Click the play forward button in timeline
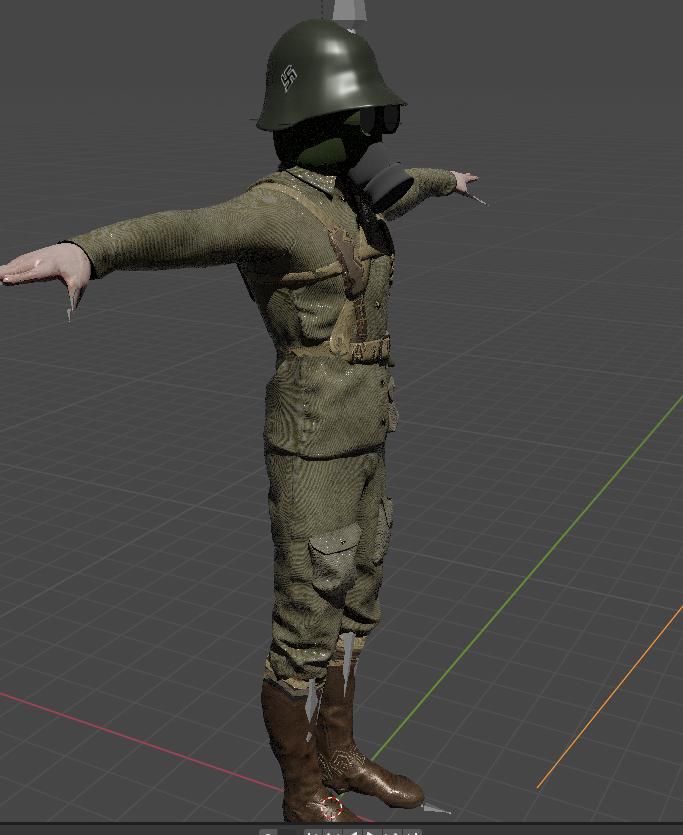 pos(371,832)
